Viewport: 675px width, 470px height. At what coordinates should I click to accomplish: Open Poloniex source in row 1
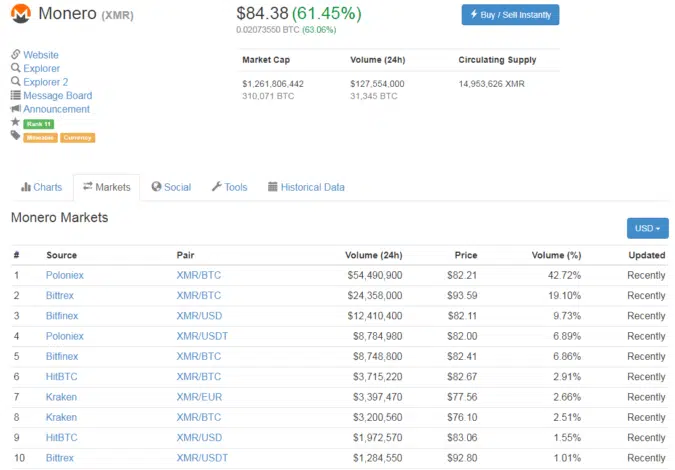coord(65,275)
